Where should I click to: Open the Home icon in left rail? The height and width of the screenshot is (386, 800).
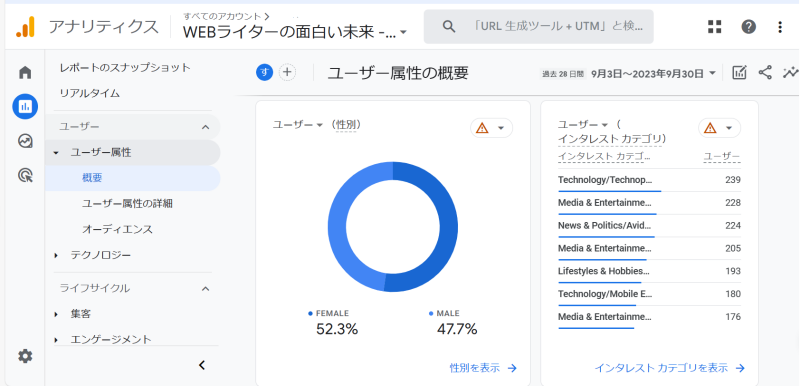25,72
